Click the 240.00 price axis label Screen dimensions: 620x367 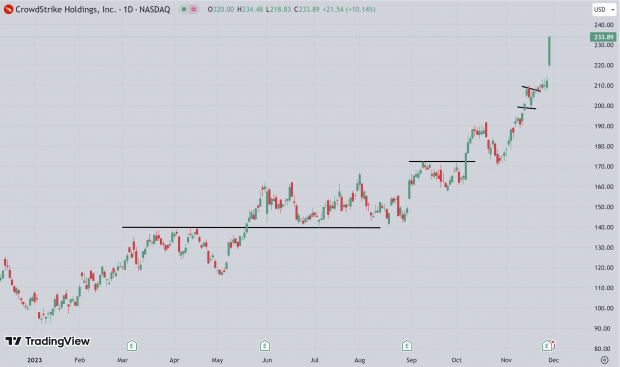tap(604, 25)
